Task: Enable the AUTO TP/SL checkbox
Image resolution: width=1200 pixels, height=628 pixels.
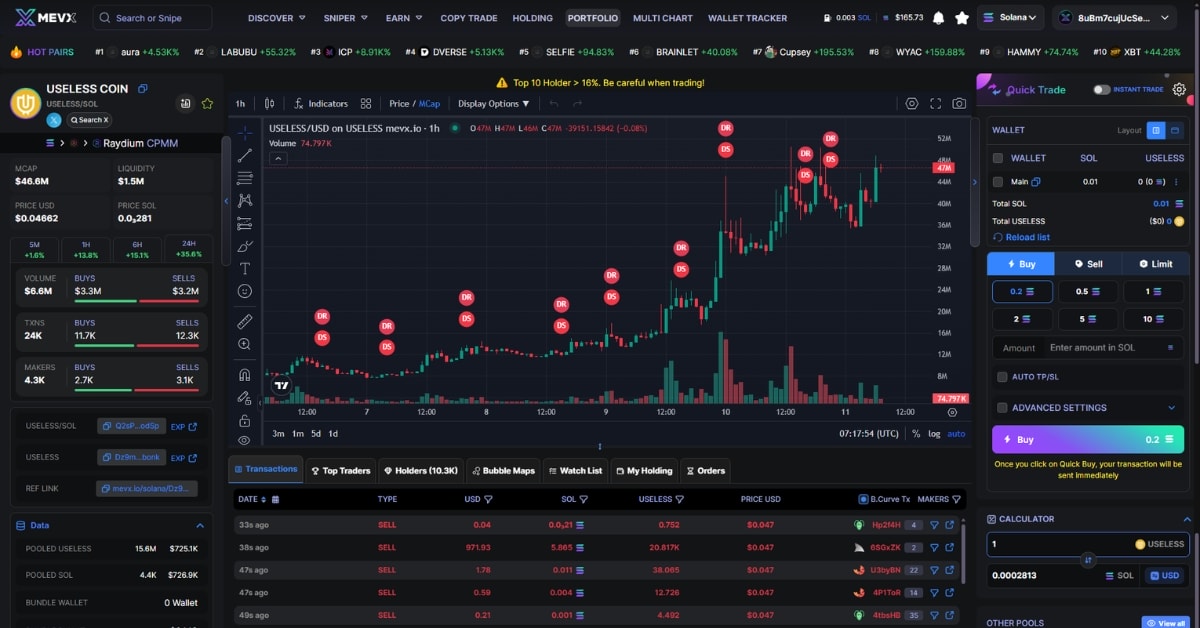Action: coord(1002,377)
